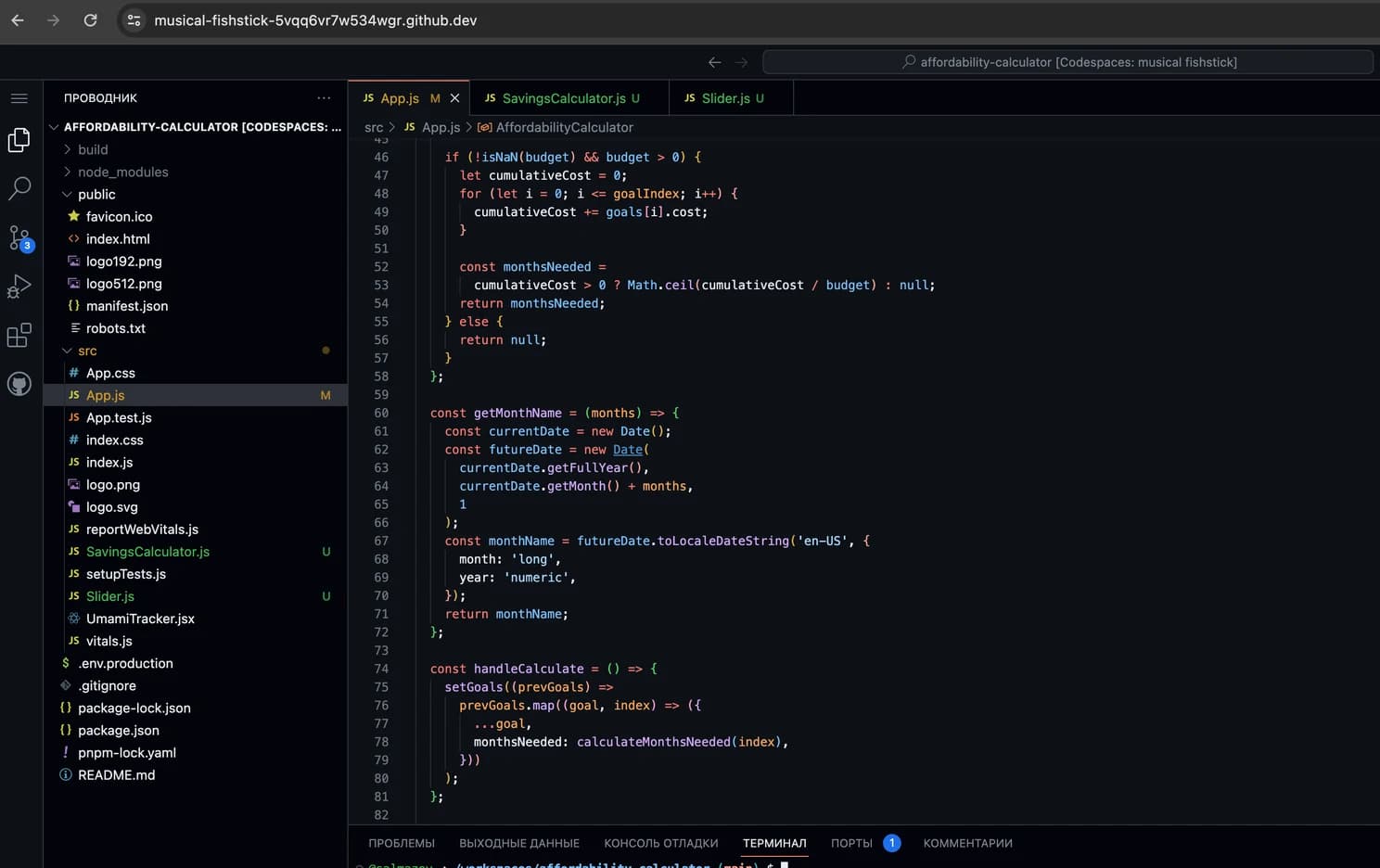Screen dimensions: 1380x868
Task: Click the command center search field
Action: click(1067, 62)
